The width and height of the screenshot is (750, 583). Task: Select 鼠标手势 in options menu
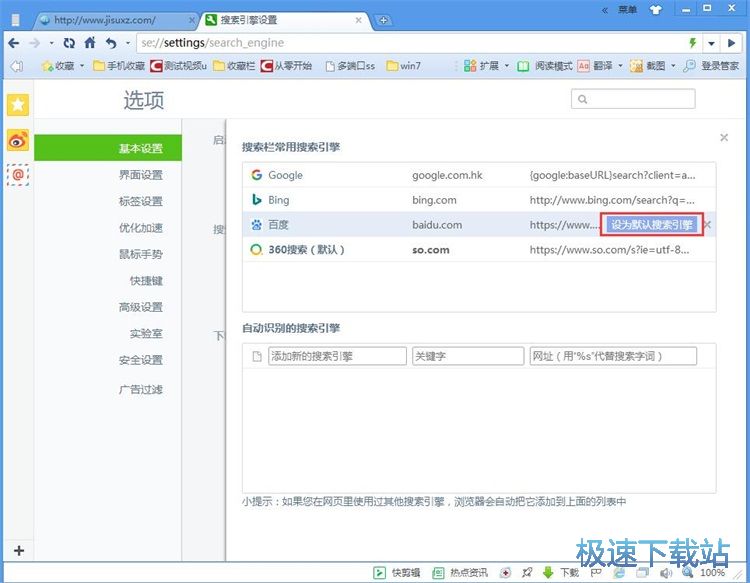point(141,254)
